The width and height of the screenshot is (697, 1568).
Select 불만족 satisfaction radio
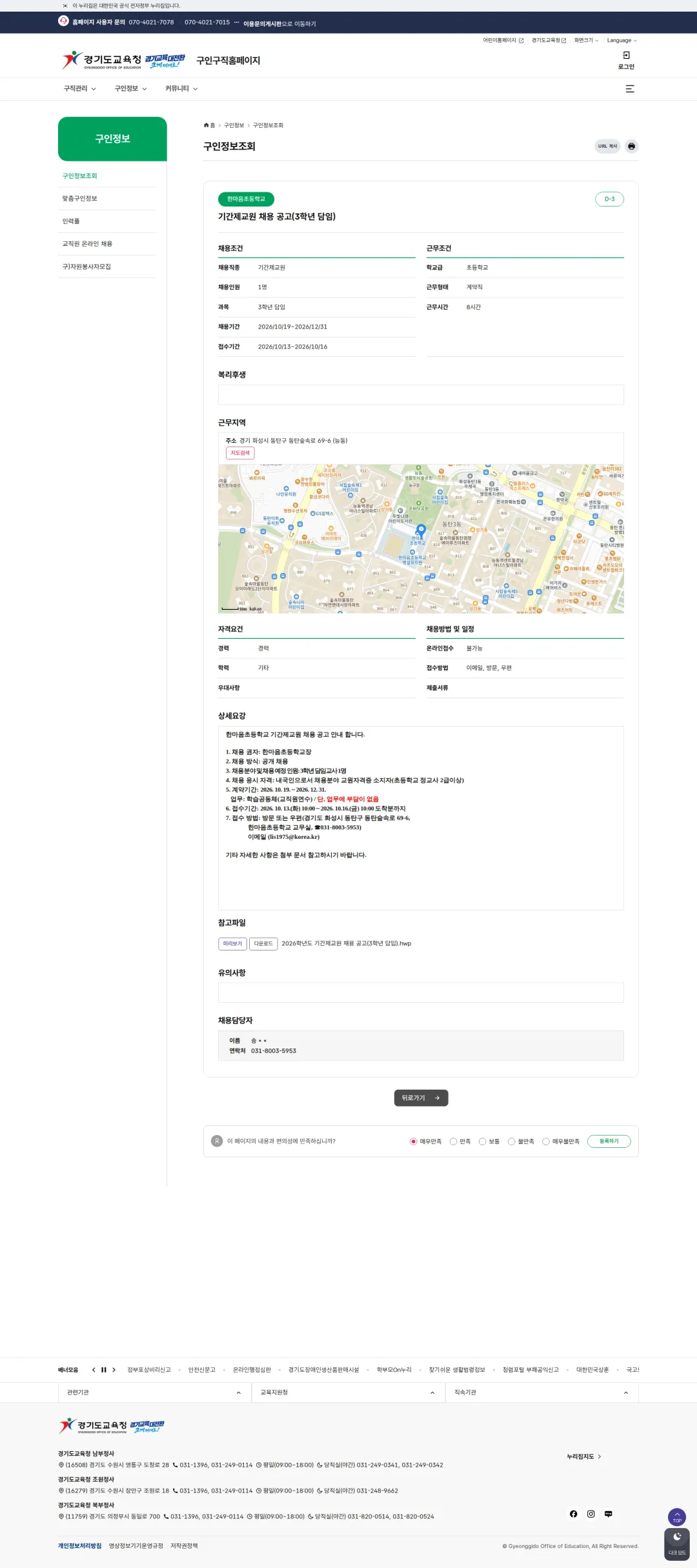tap(511, 1141)
